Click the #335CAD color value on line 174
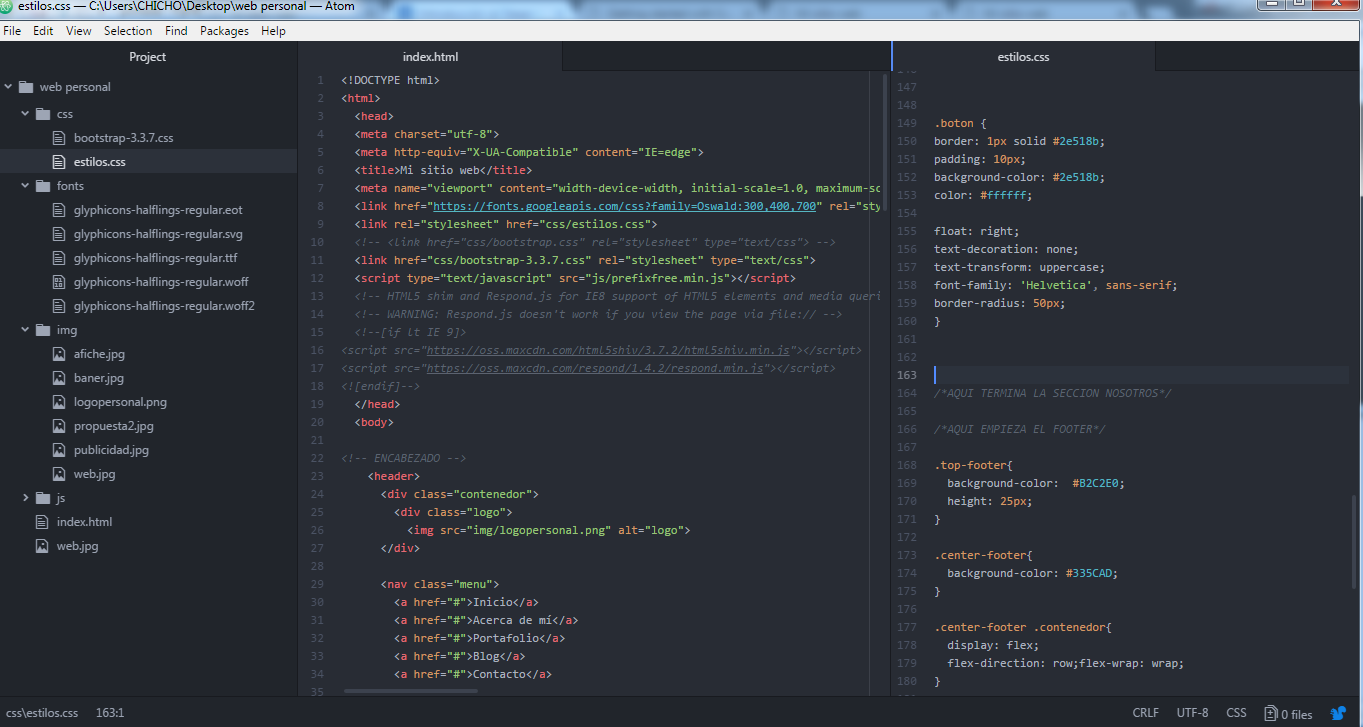This screenshot has height=727, width=1363. click(1091, 573)
